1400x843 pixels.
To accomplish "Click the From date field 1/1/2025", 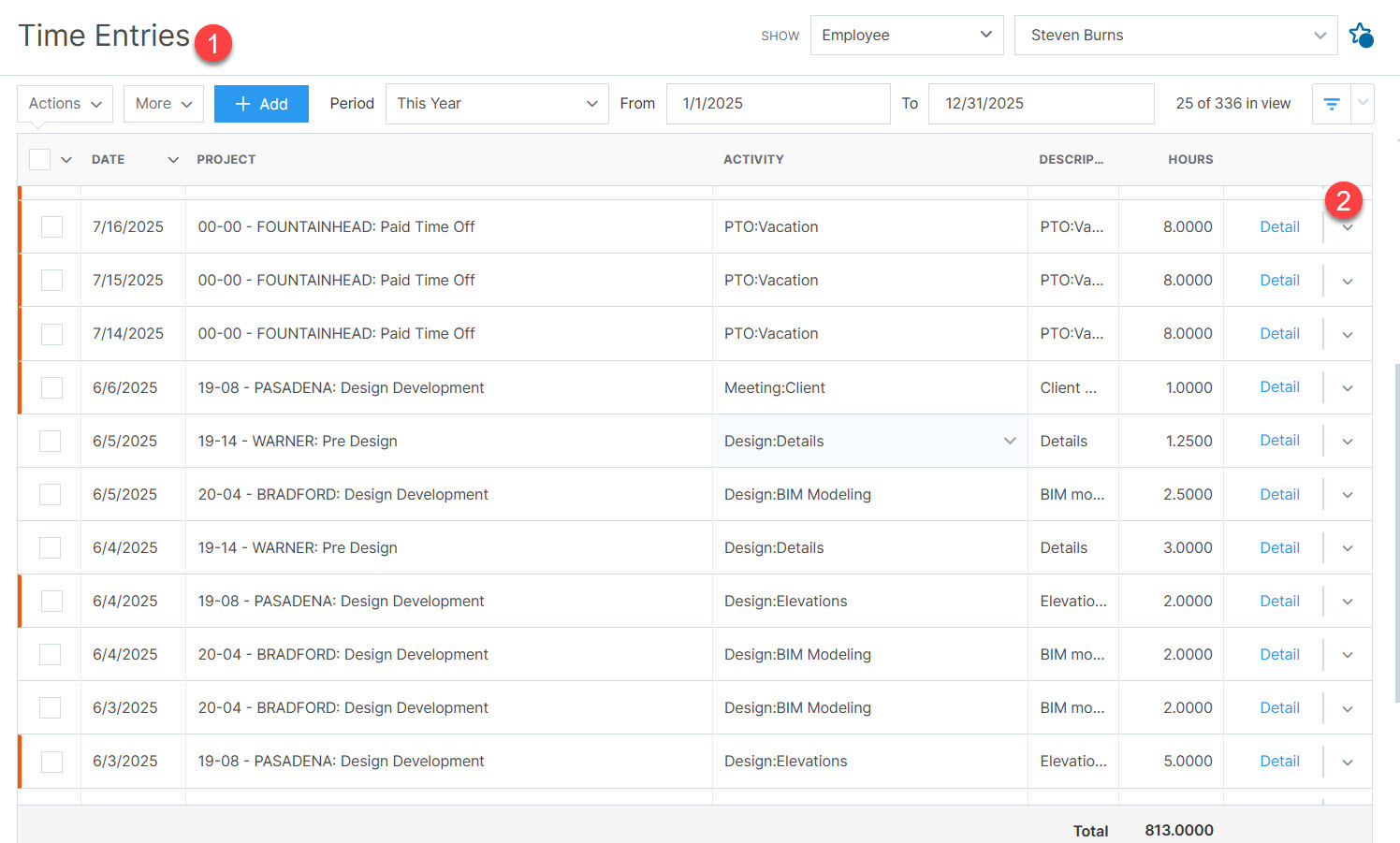I will [778, 104].
